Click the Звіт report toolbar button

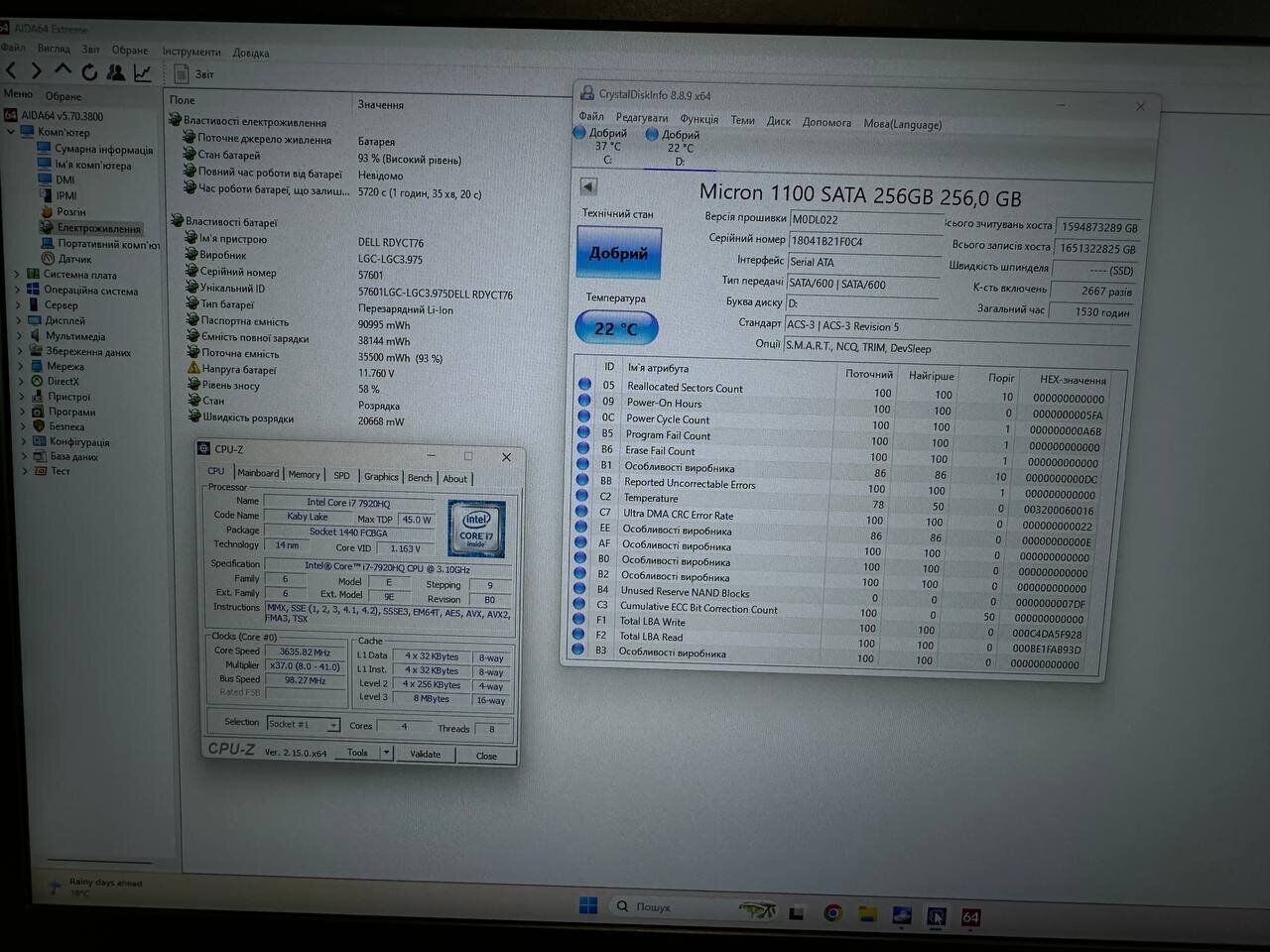click(x=194, y=74)
